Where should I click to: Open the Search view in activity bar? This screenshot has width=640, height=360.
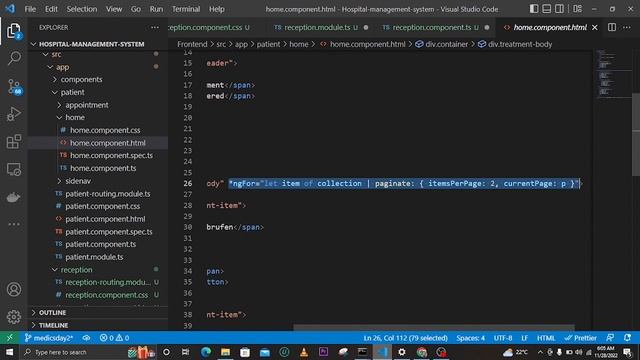[13, 58]
